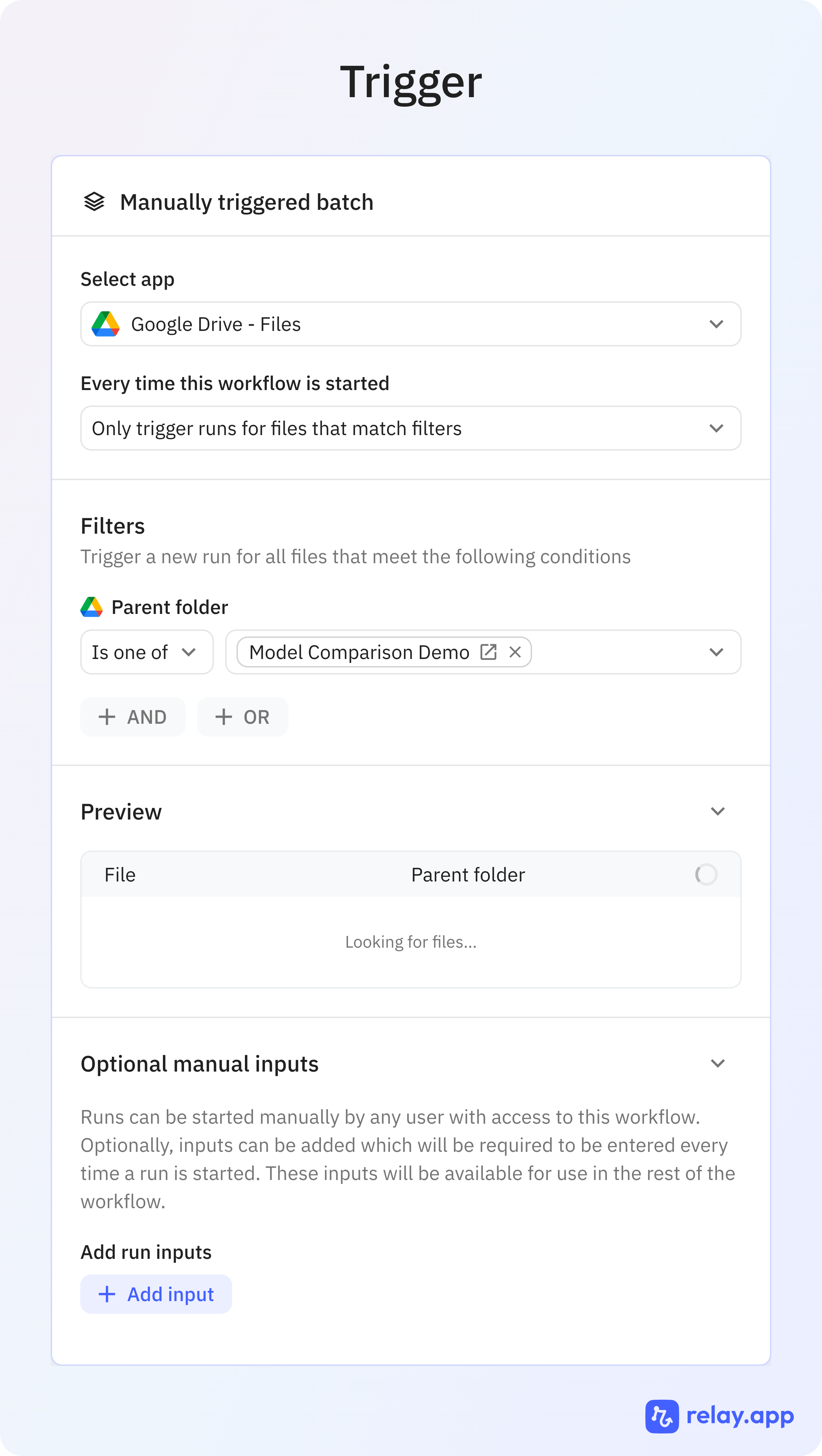Click the Google Drive logo in Select app

[106, 324]
